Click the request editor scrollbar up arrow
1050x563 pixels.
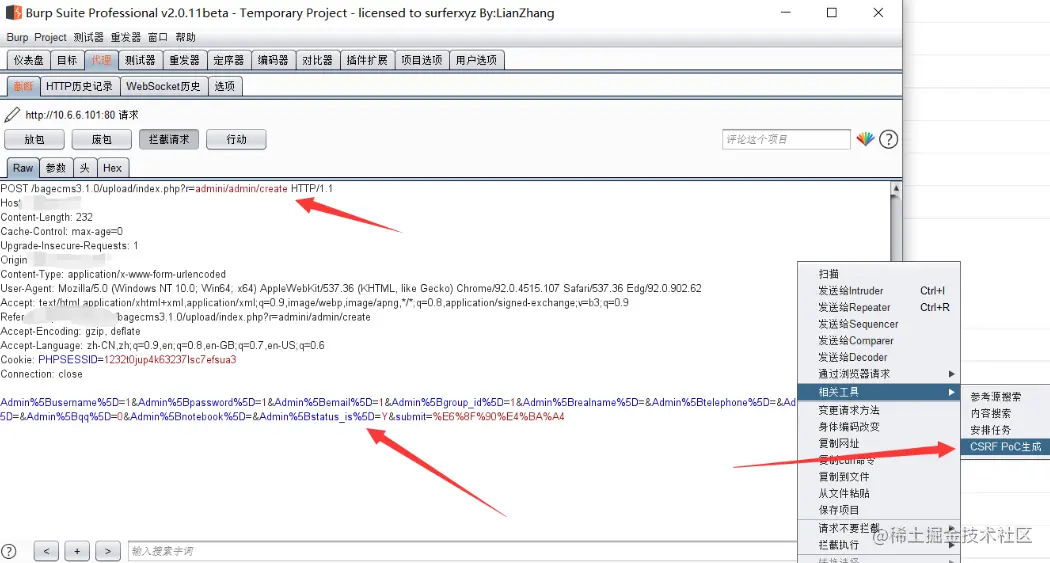coord(895,189)
